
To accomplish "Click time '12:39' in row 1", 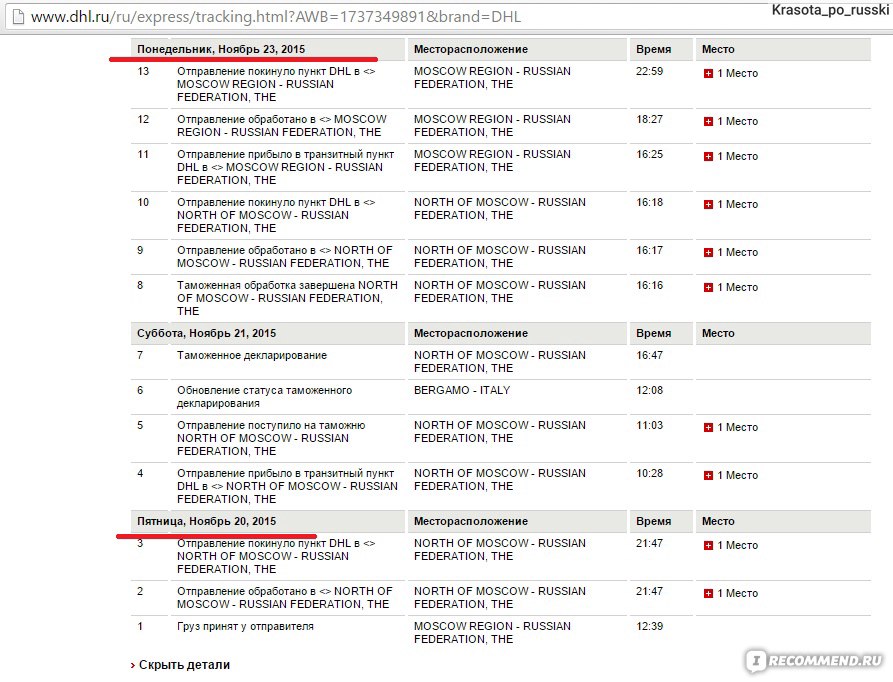I will [x=649, y=626].
